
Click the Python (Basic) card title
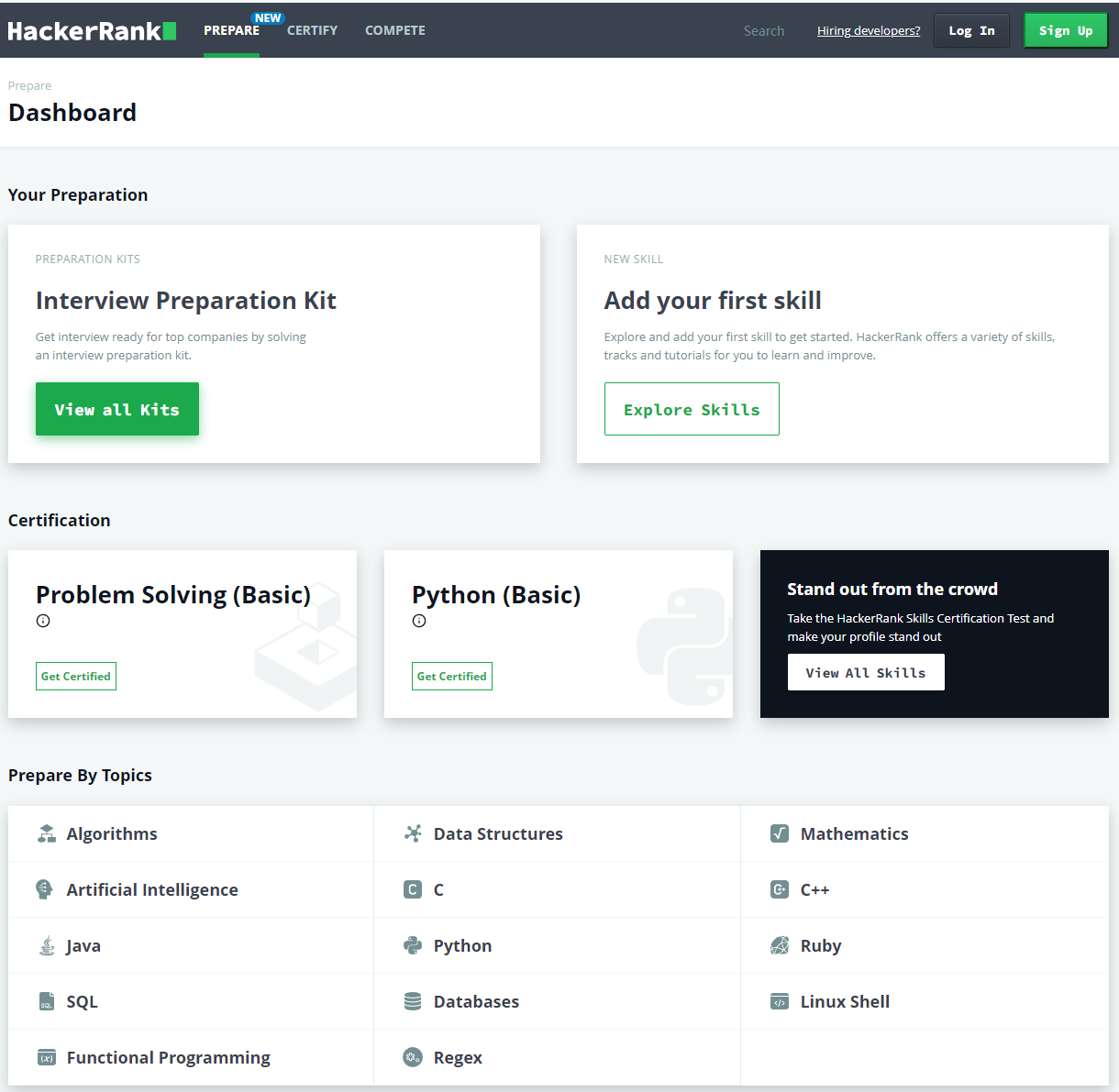pos(496,594)
